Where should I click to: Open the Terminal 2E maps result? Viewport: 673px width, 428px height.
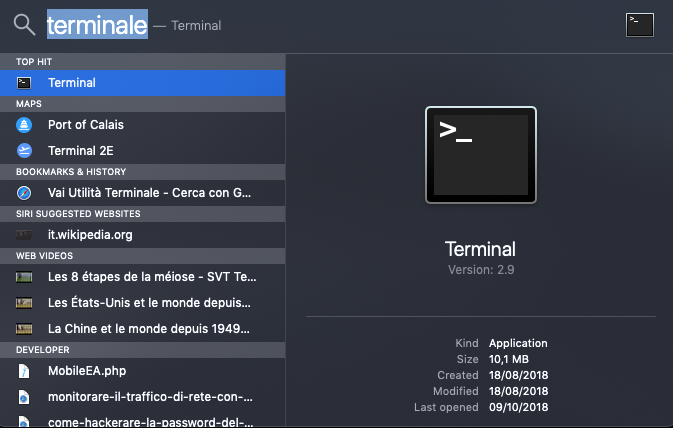(x=142, y=151)
